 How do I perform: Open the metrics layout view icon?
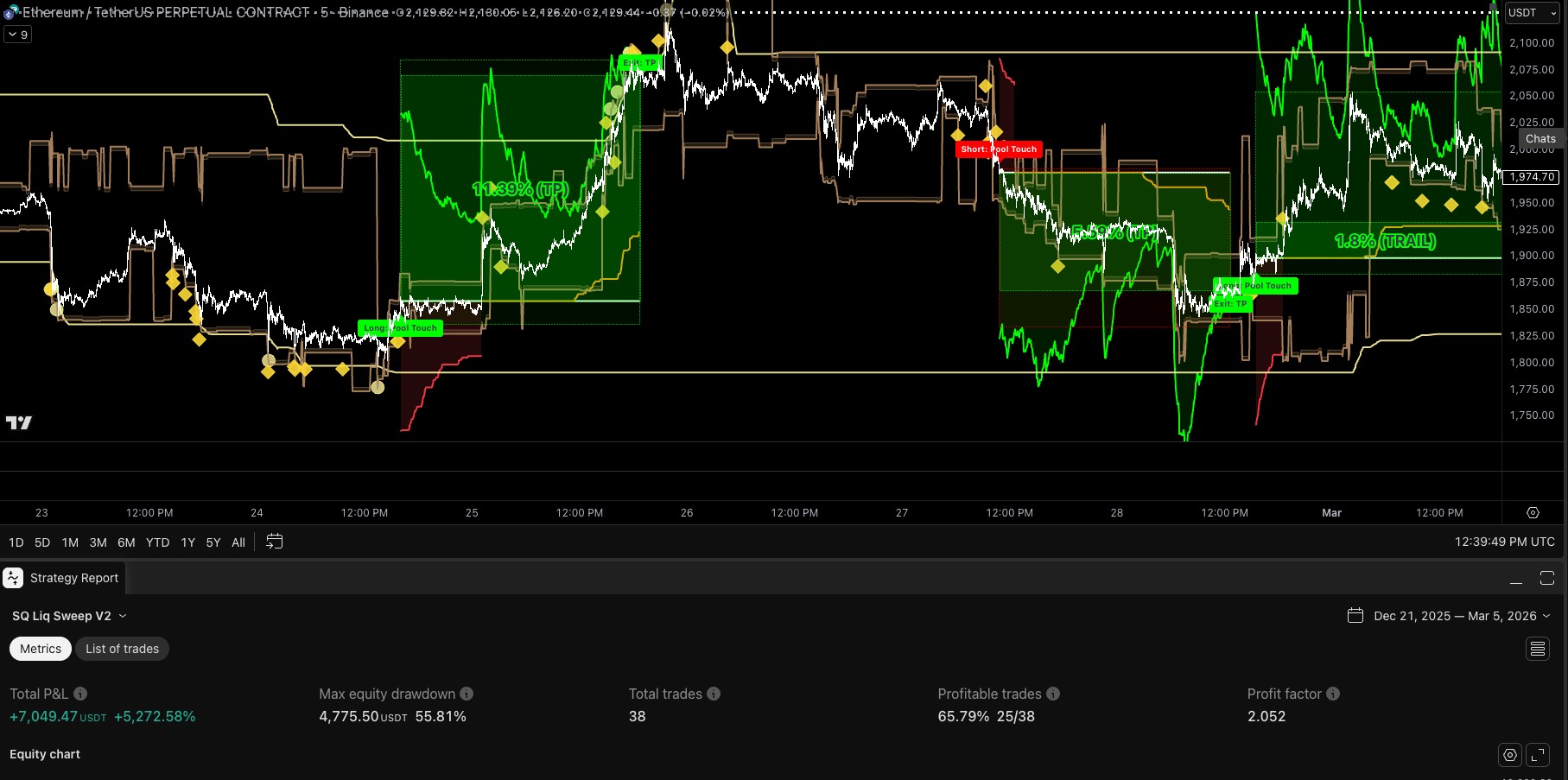pyautogui.click(x=1538, y=649)
